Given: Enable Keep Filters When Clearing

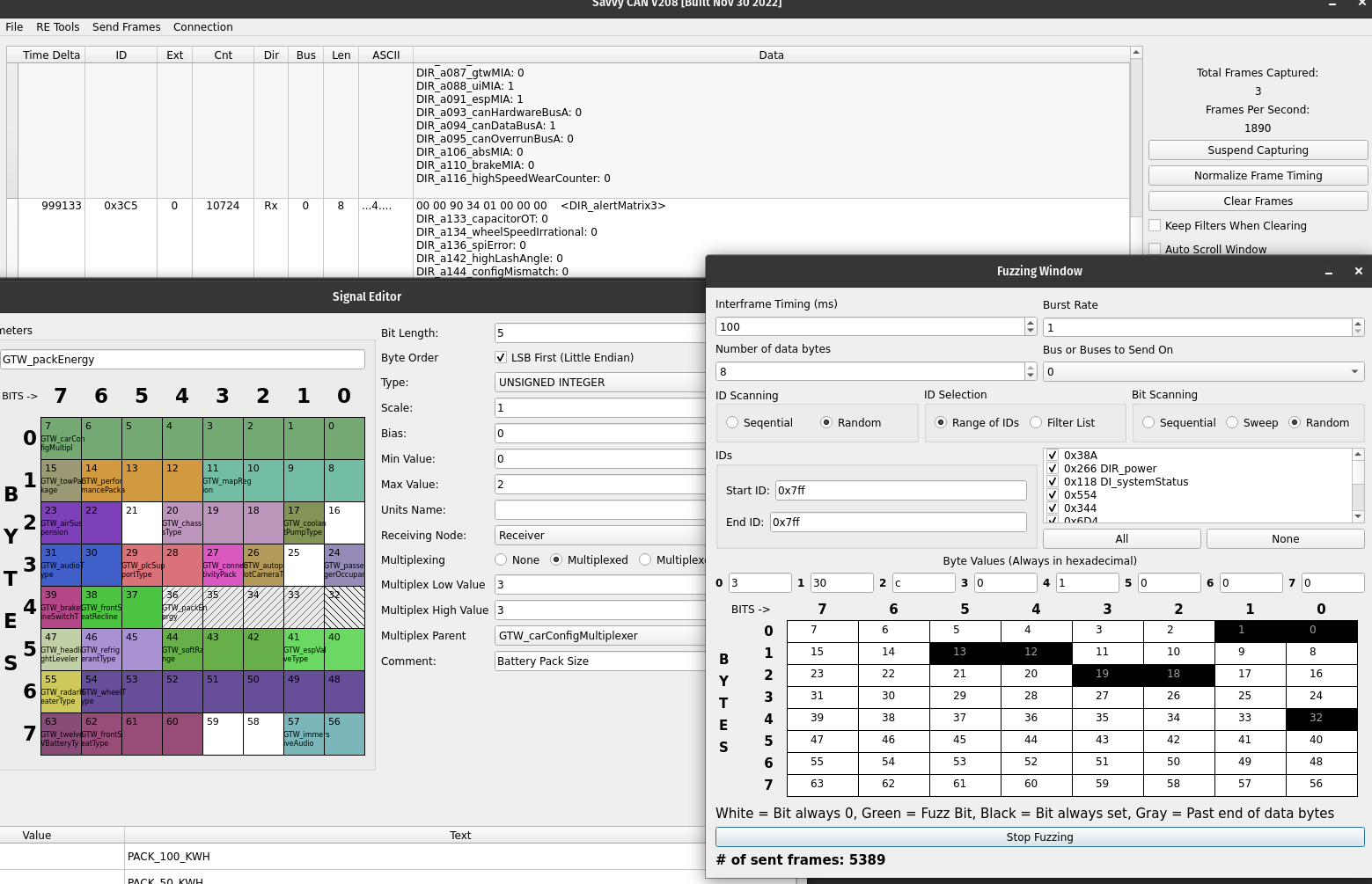Looking at the screenshot, I should [1155, 226].
